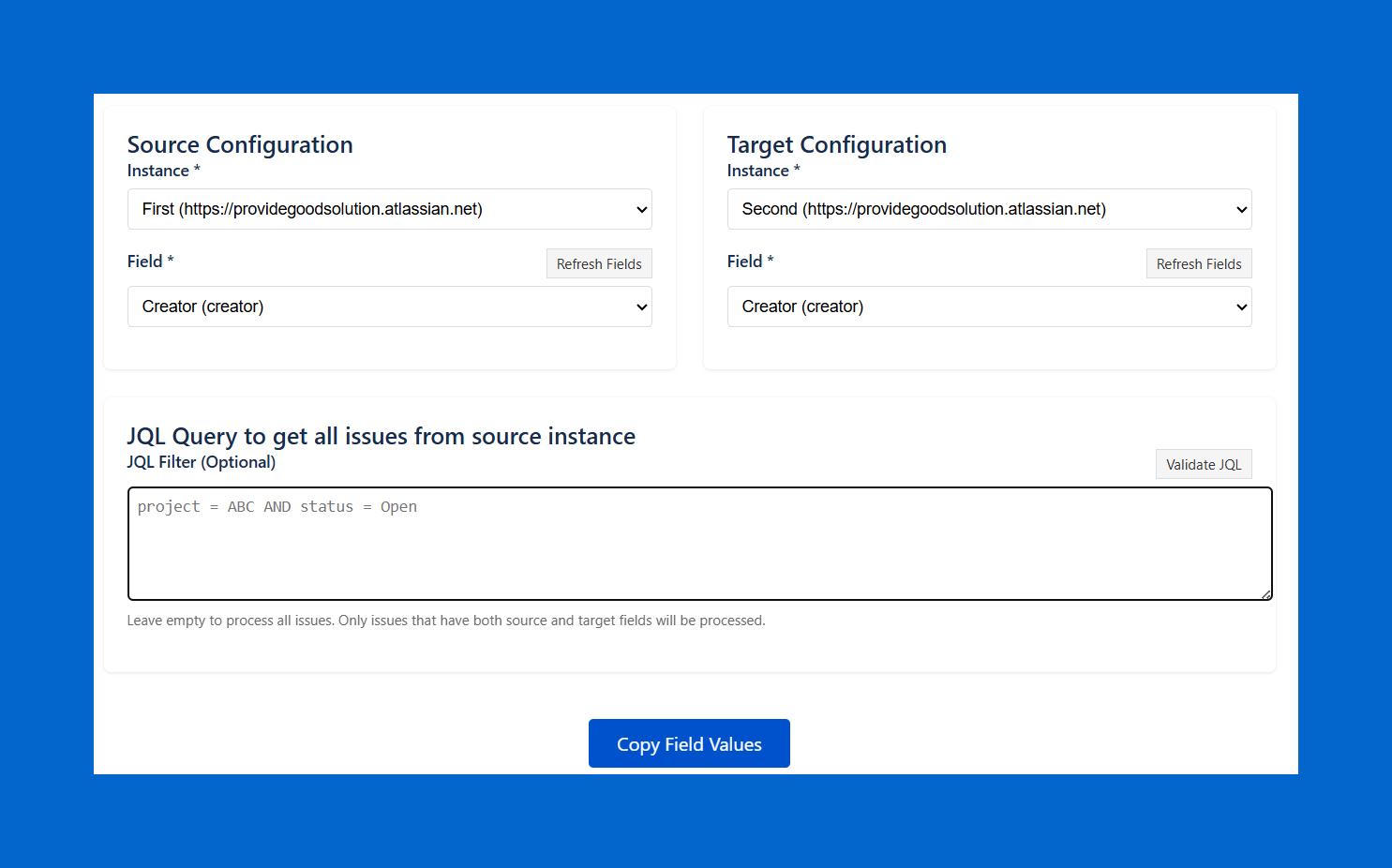1392x868 pixels.
Task: Start copying with Copy Field Values
Action: coord(689,743)
